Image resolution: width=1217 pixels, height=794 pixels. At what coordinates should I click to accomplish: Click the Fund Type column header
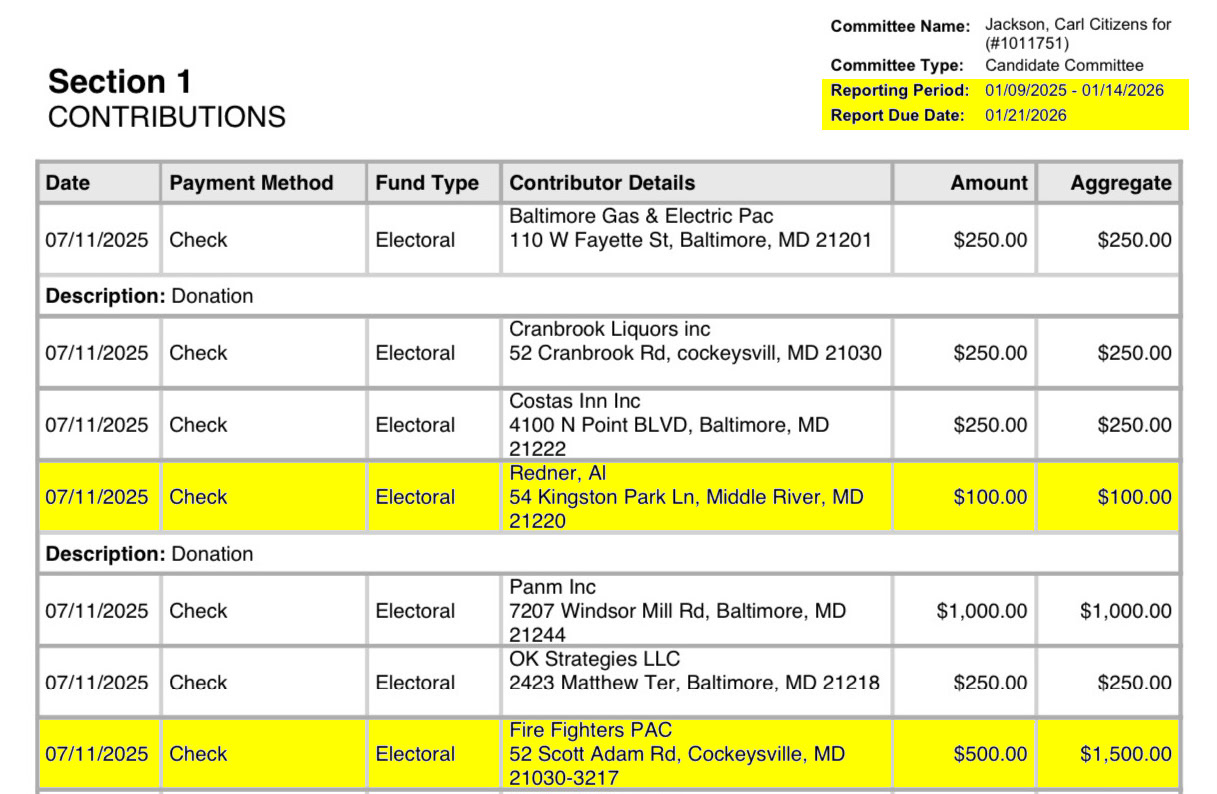[x=427, y=183]
